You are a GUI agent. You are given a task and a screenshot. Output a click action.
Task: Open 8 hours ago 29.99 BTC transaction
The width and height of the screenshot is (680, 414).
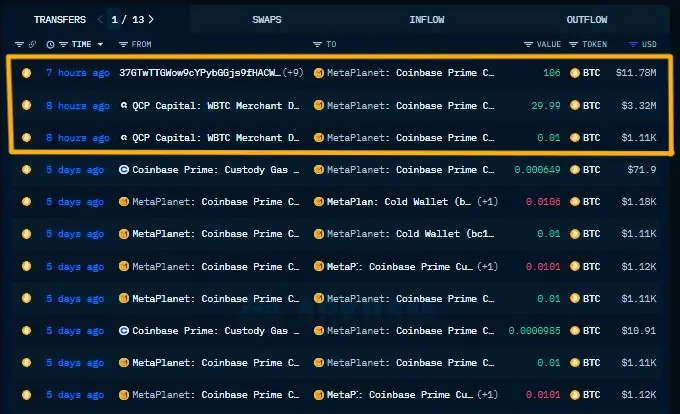78,106
